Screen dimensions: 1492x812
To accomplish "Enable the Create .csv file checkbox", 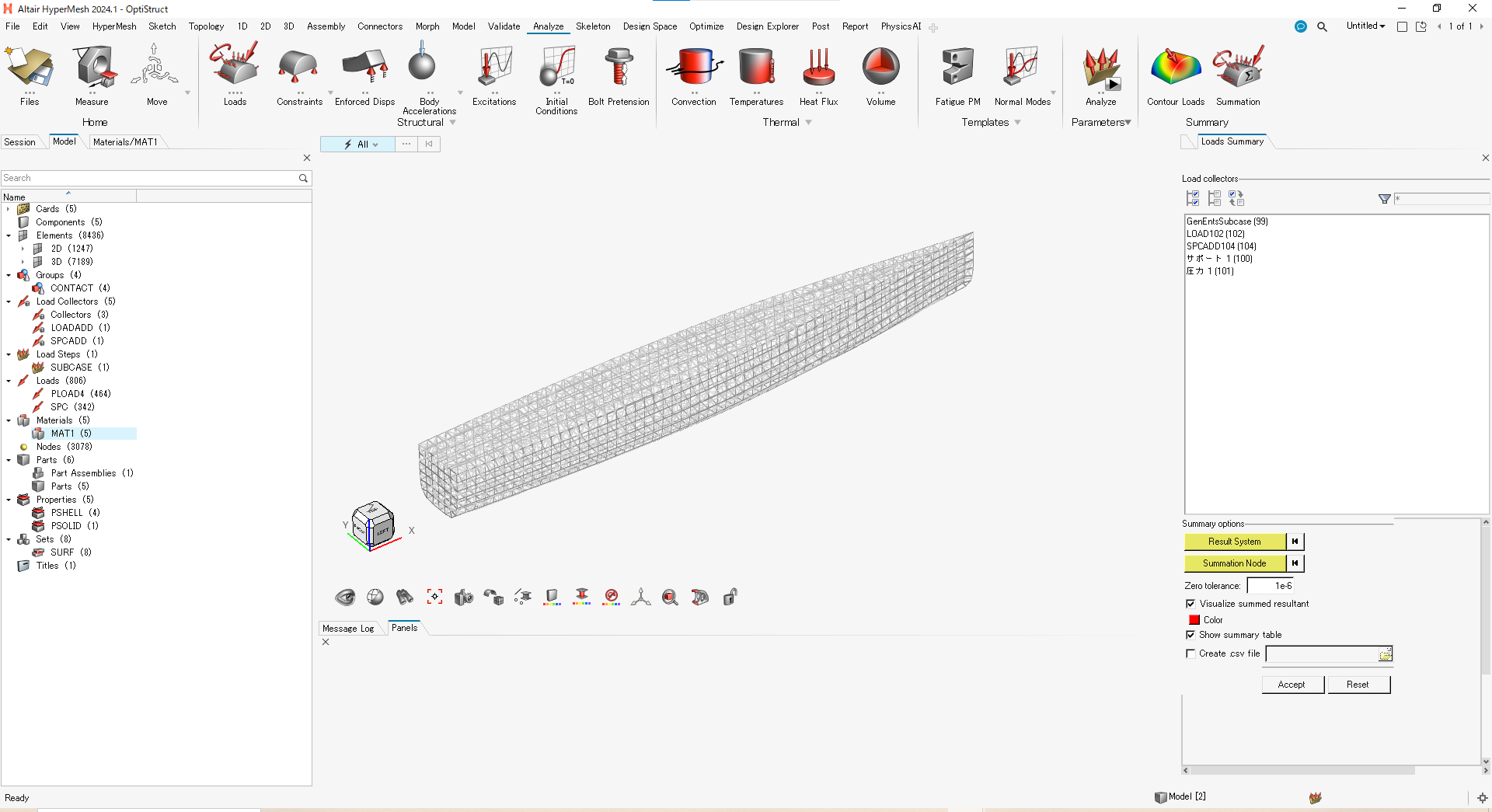I will pos(1190,653).
